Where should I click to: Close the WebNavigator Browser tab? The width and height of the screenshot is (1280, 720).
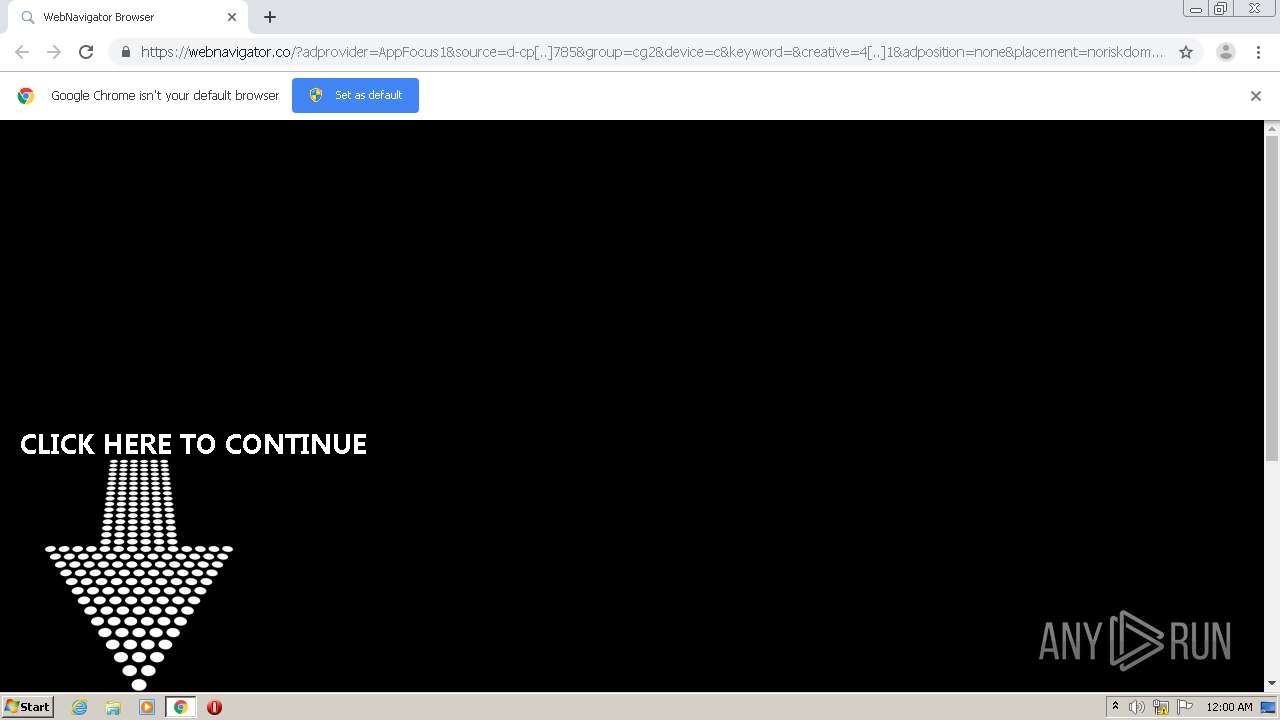232,17
